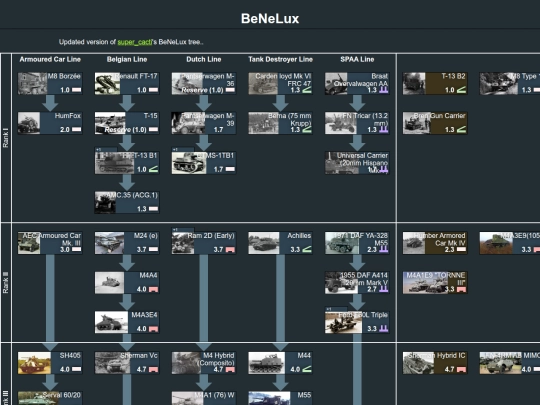
Task: Open the T-13 B1 vehicle card
Action: [127, 163]
